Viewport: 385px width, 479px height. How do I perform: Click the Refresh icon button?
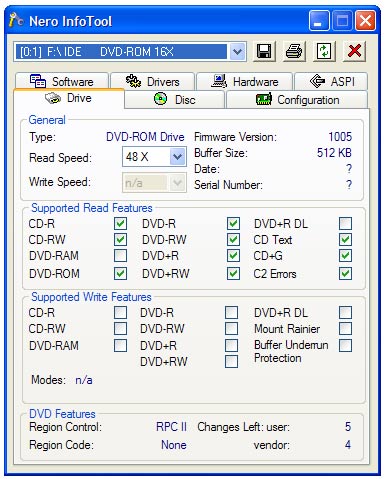324,52
